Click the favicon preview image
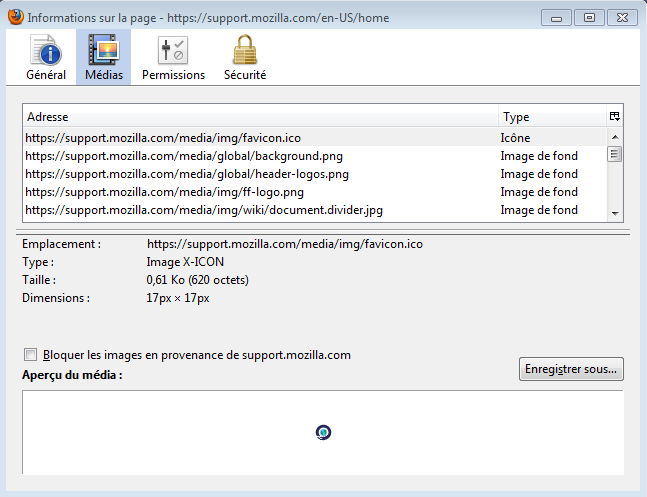This screenshot has height=497, width=647. [324, 432]
